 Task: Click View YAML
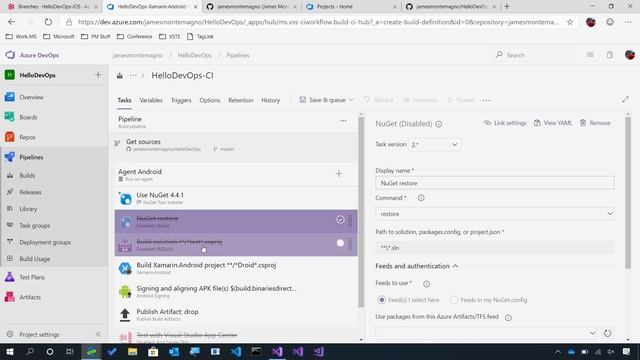(553, 123)
